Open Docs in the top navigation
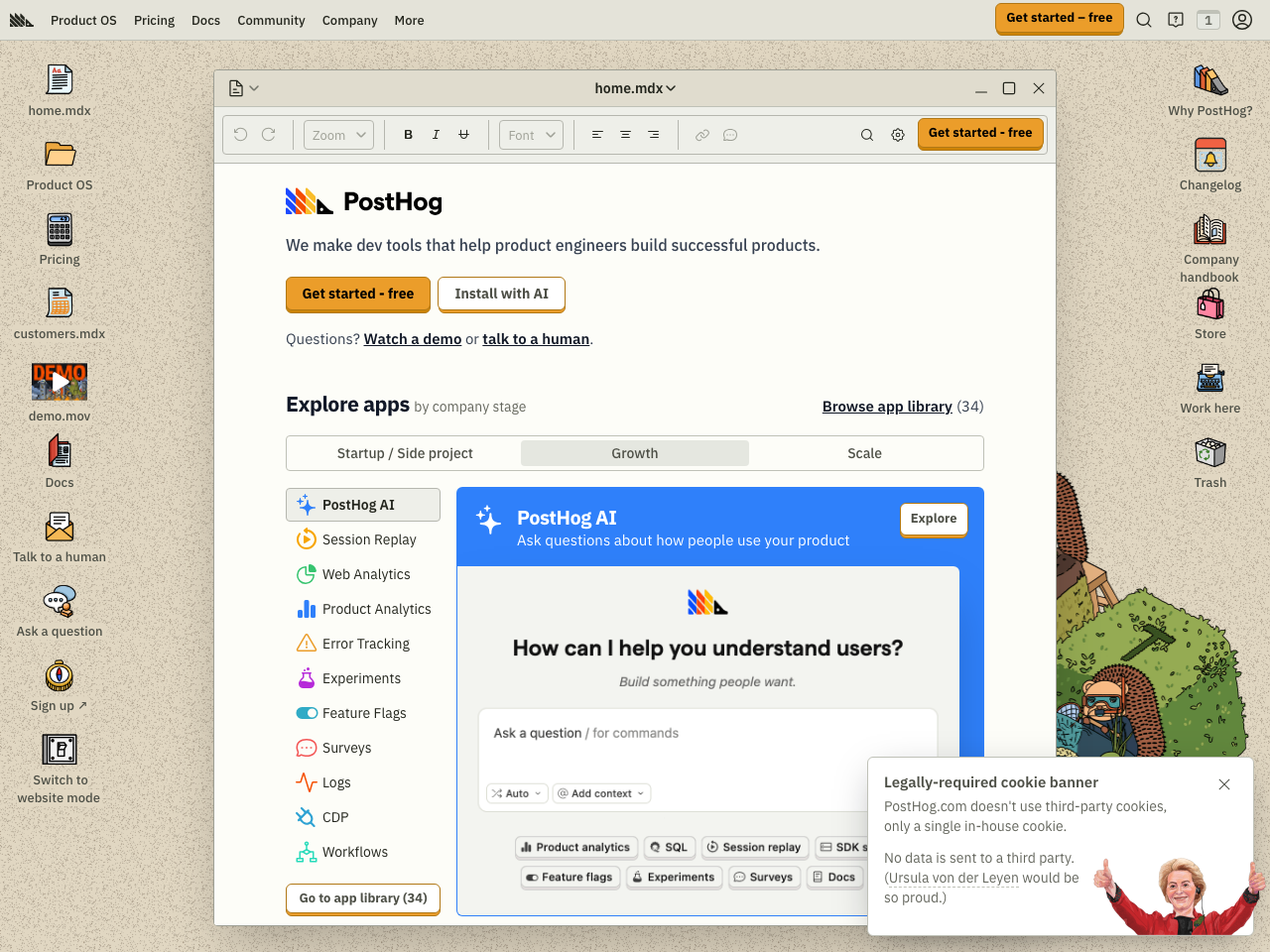This screenshot has height=952, width=1270. (x=205, y=20)
